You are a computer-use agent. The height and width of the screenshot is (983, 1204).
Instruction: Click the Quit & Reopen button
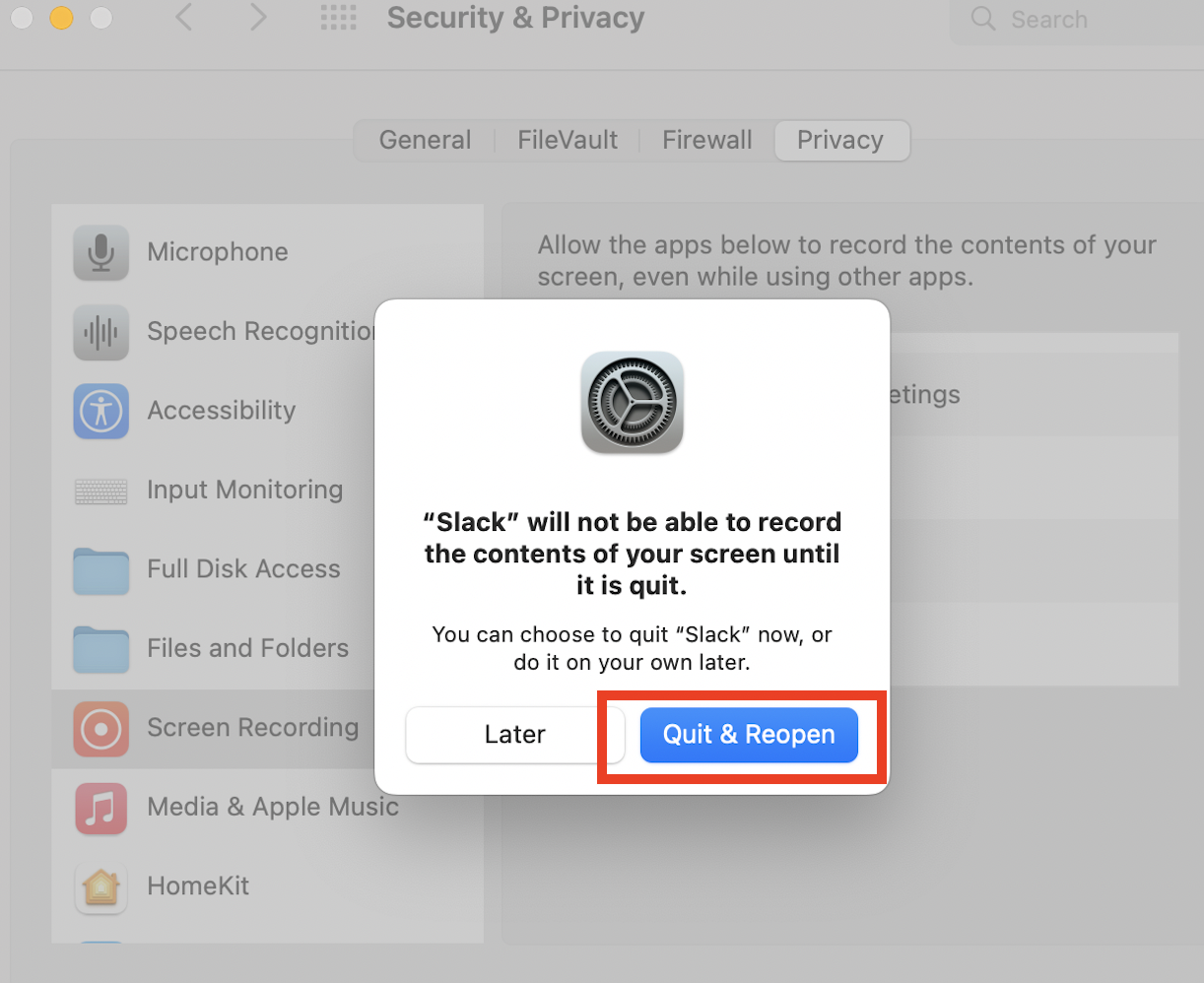pyautogui.click(x=749, y=735)
